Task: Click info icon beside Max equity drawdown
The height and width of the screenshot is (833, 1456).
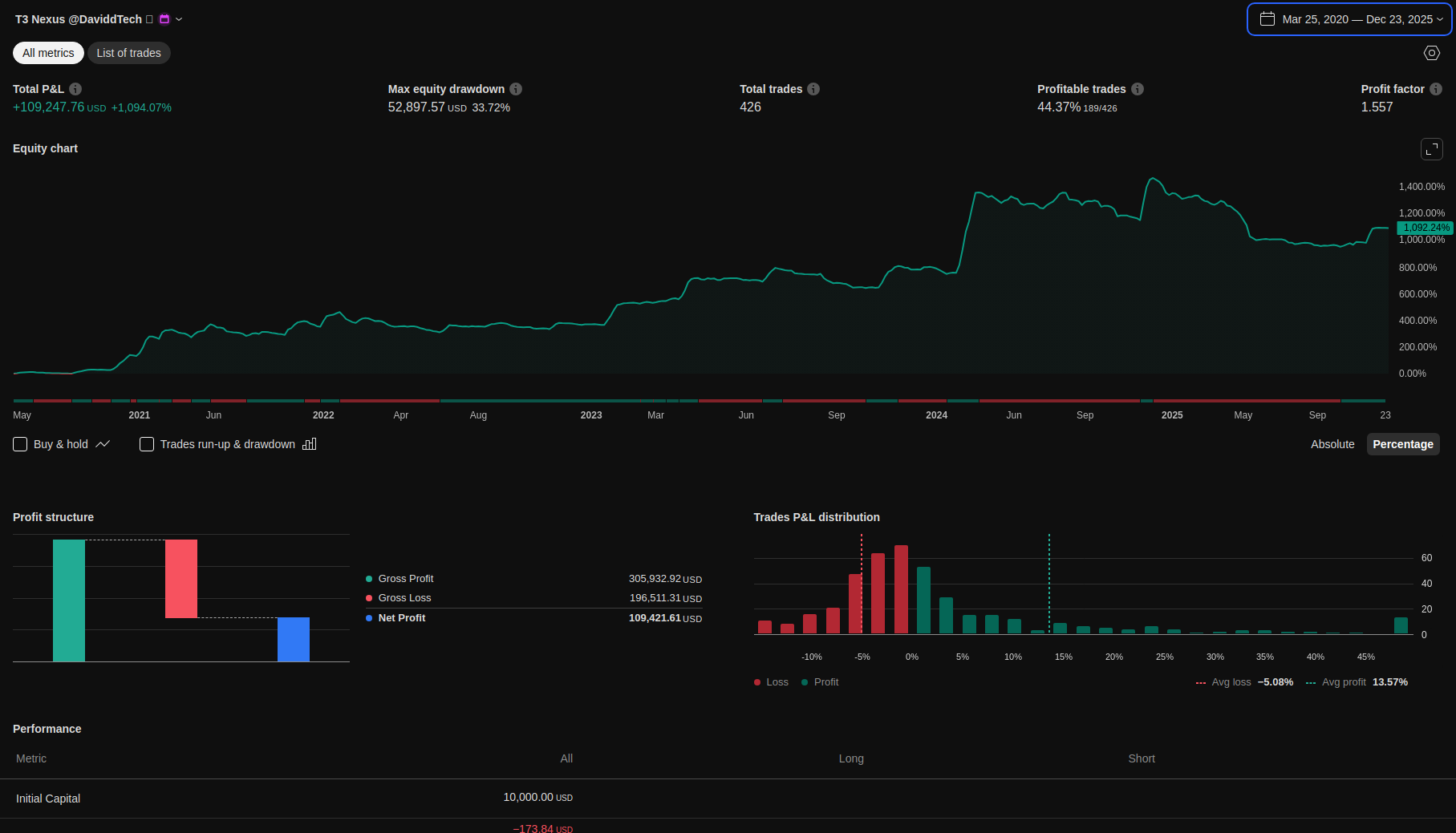Action: pos(516,89)
